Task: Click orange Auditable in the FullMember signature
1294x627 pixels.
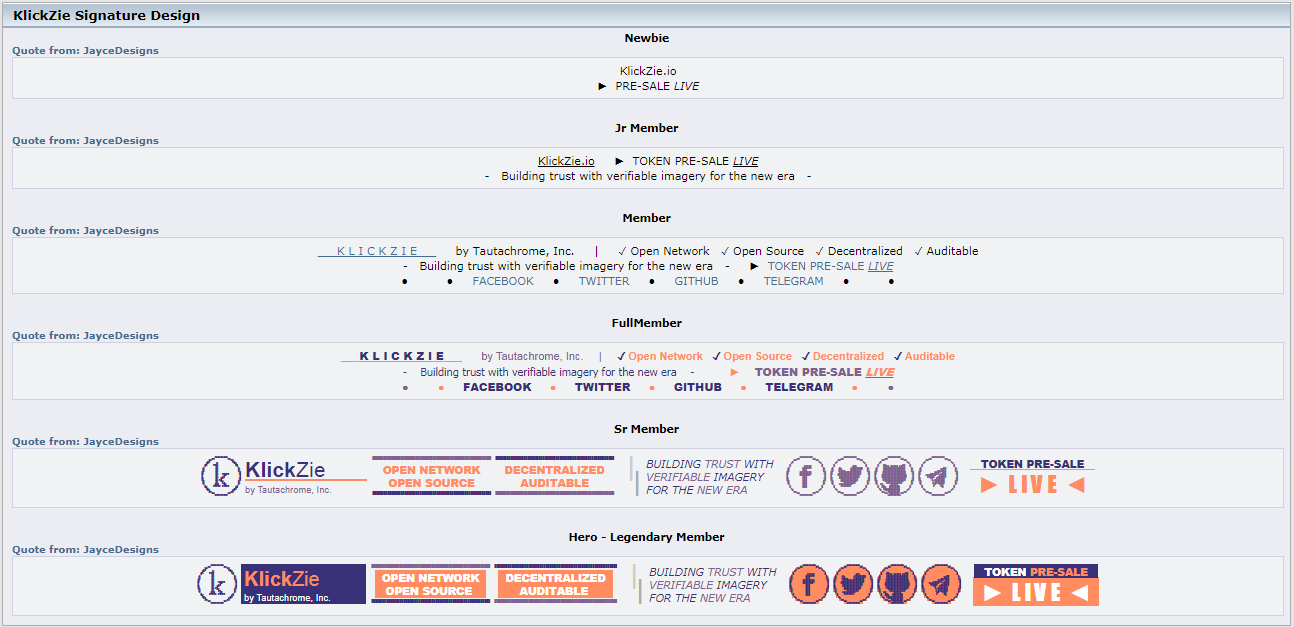Action: tap(930, 356)
